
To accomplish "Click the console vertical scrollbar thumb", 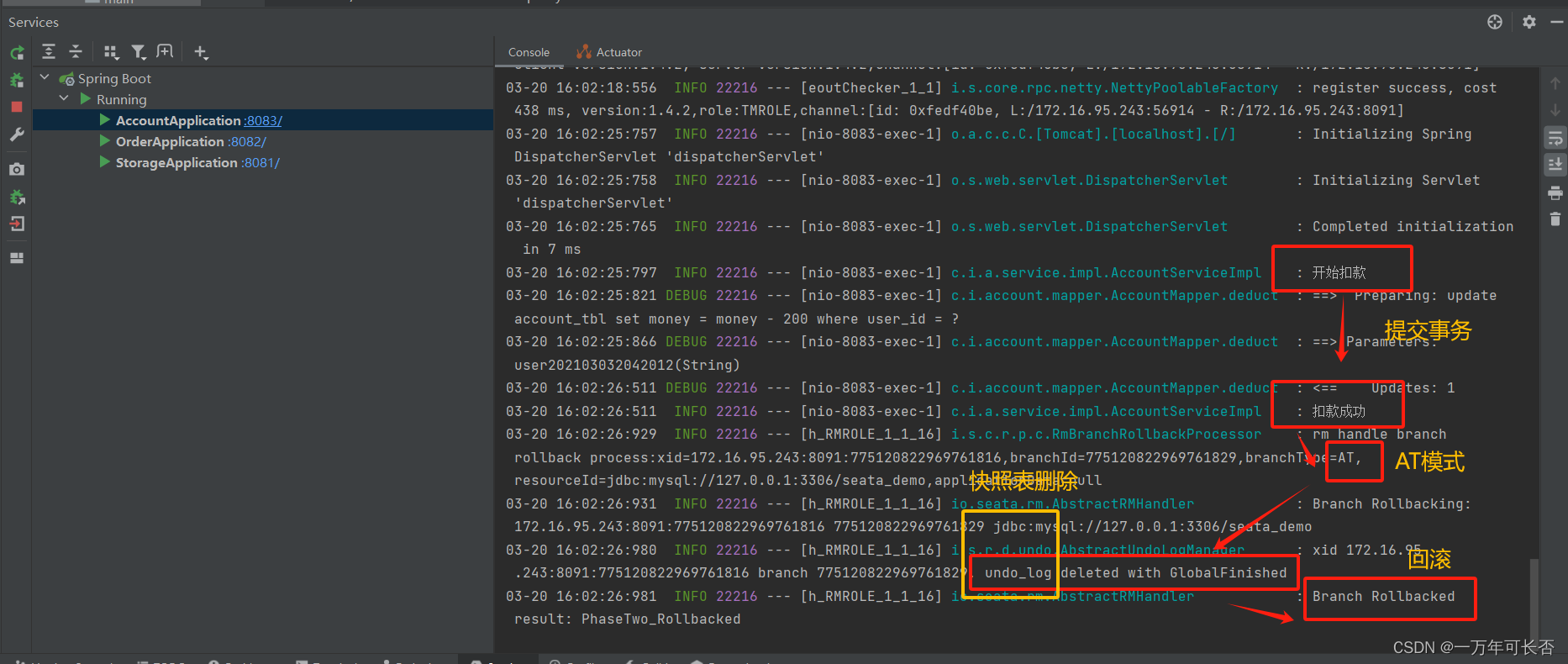I will [1534, 601].
